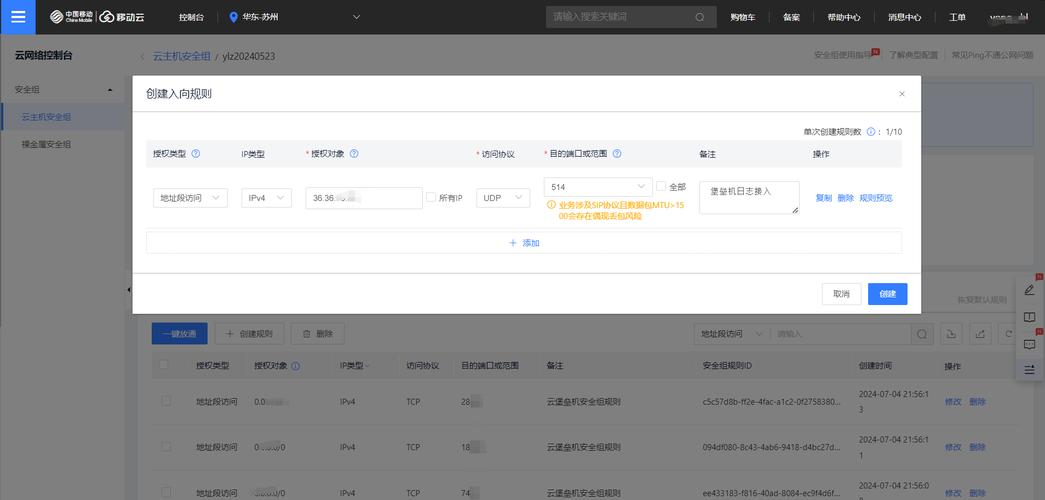Click 规则预览 link
Image resolution: width=1045 pixels, height=500 pixels.
point(876,198)
